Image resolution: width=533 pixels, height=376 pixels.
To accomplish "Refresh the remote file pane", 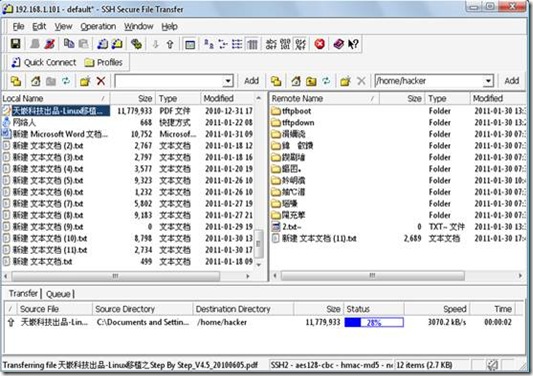I will coord(326,81).
